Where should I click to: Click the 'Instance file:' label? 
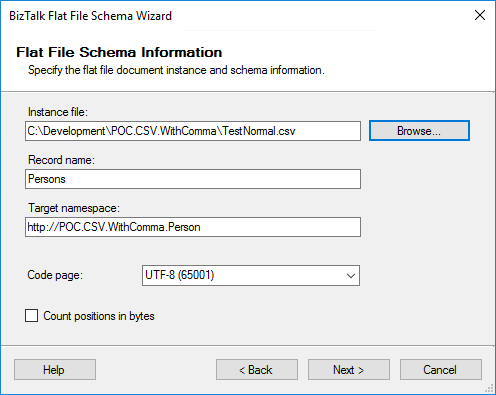coord(58,112)
